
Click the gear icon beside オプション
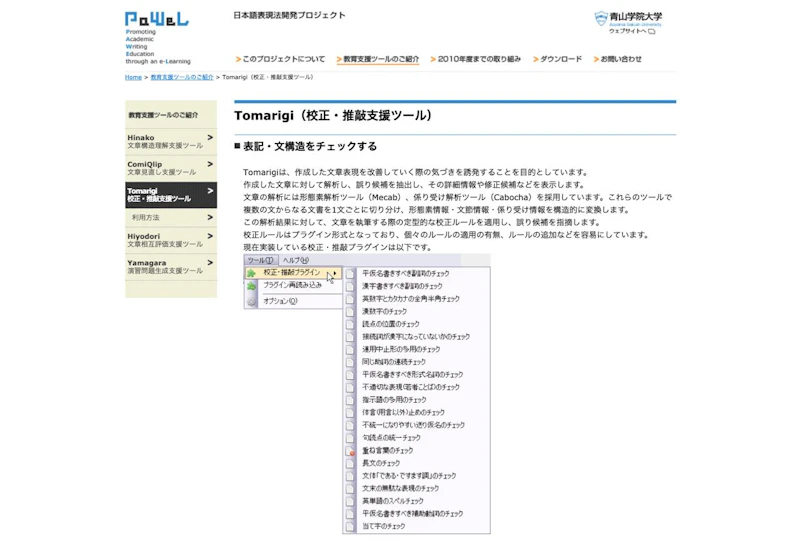251,302
